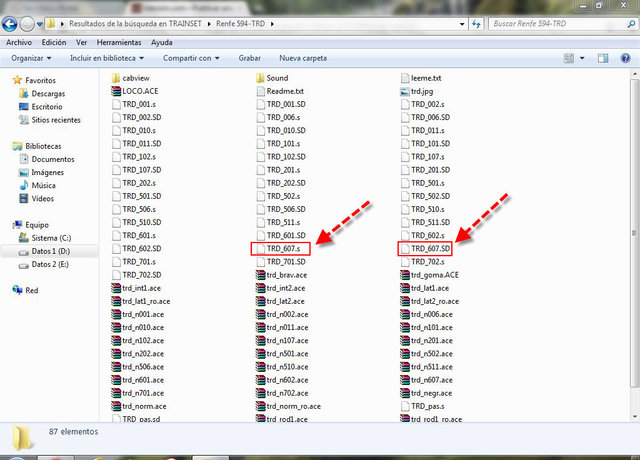Open the Archivo menu
Viewport: 640px width, 460px height.
tap(19, 43)
